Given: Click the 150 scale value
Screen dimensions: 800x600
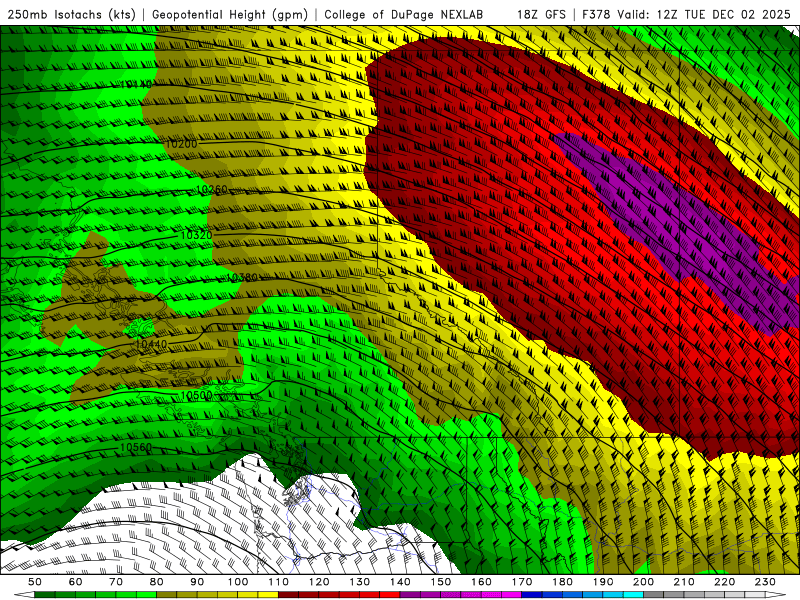Looking at the screenshot, I should coord(441,582).
